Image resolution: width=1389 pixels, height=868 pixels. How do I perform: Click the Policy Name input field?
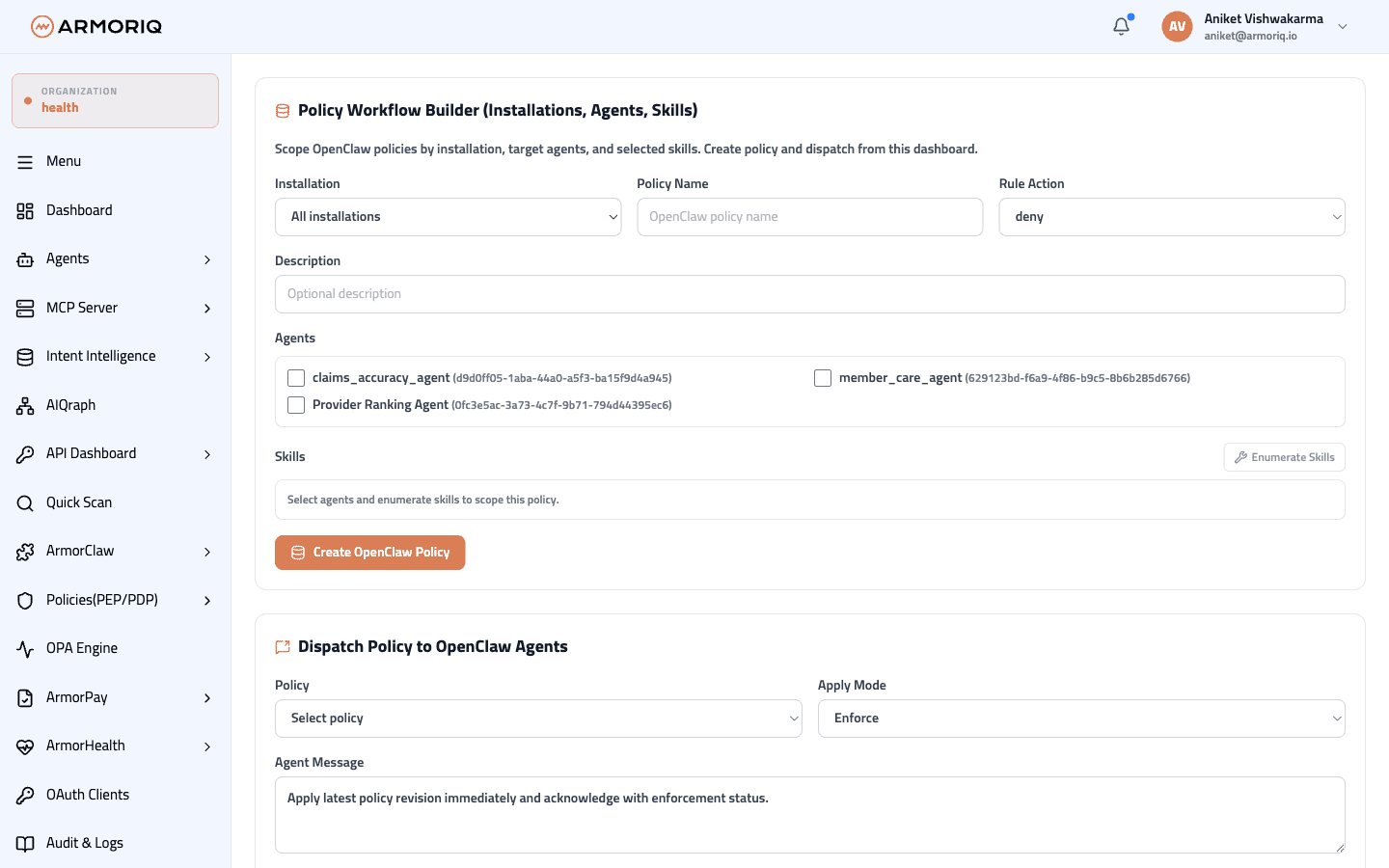(x=810, y=217)
